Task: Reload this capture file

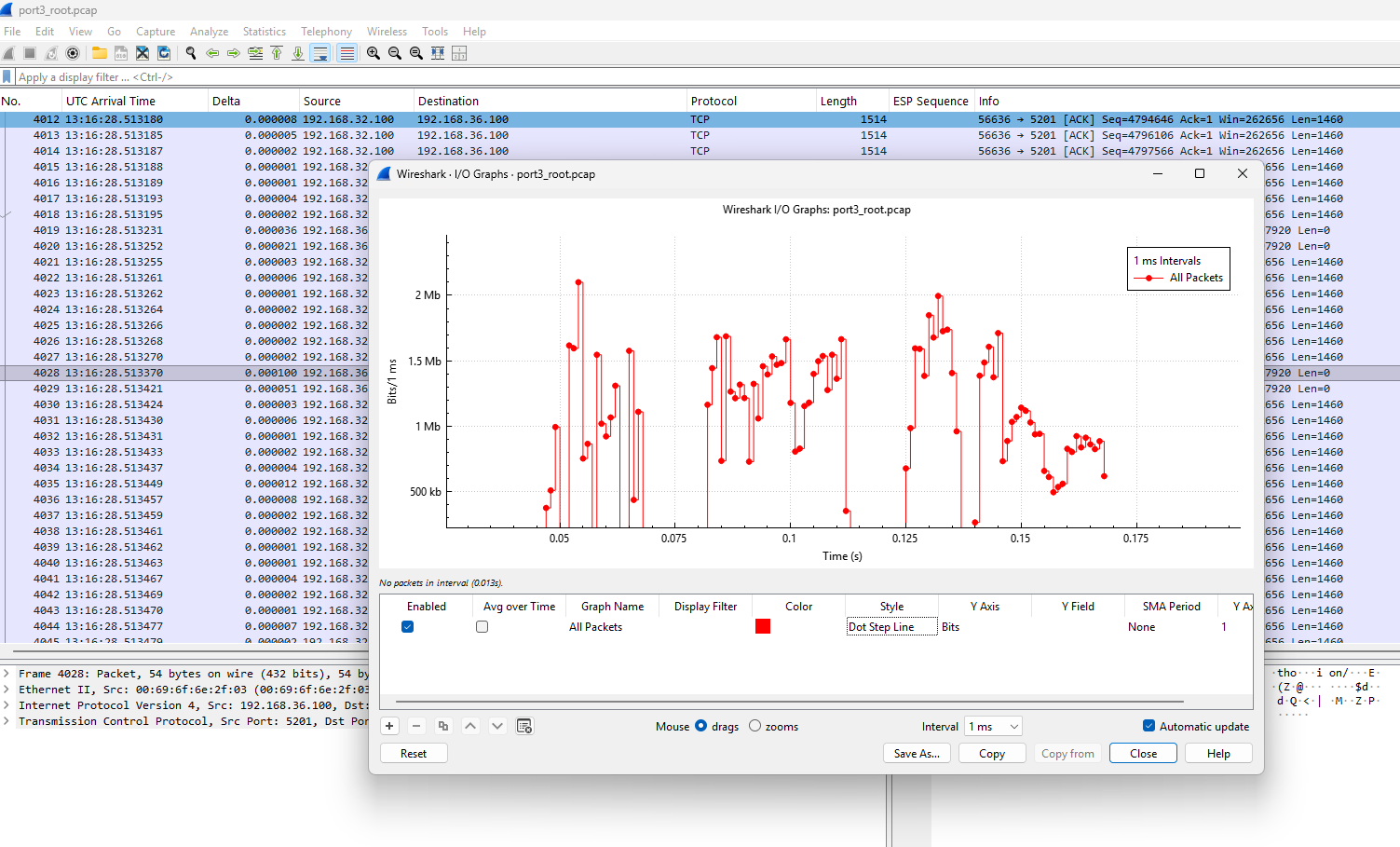Action: click(164, 53)
